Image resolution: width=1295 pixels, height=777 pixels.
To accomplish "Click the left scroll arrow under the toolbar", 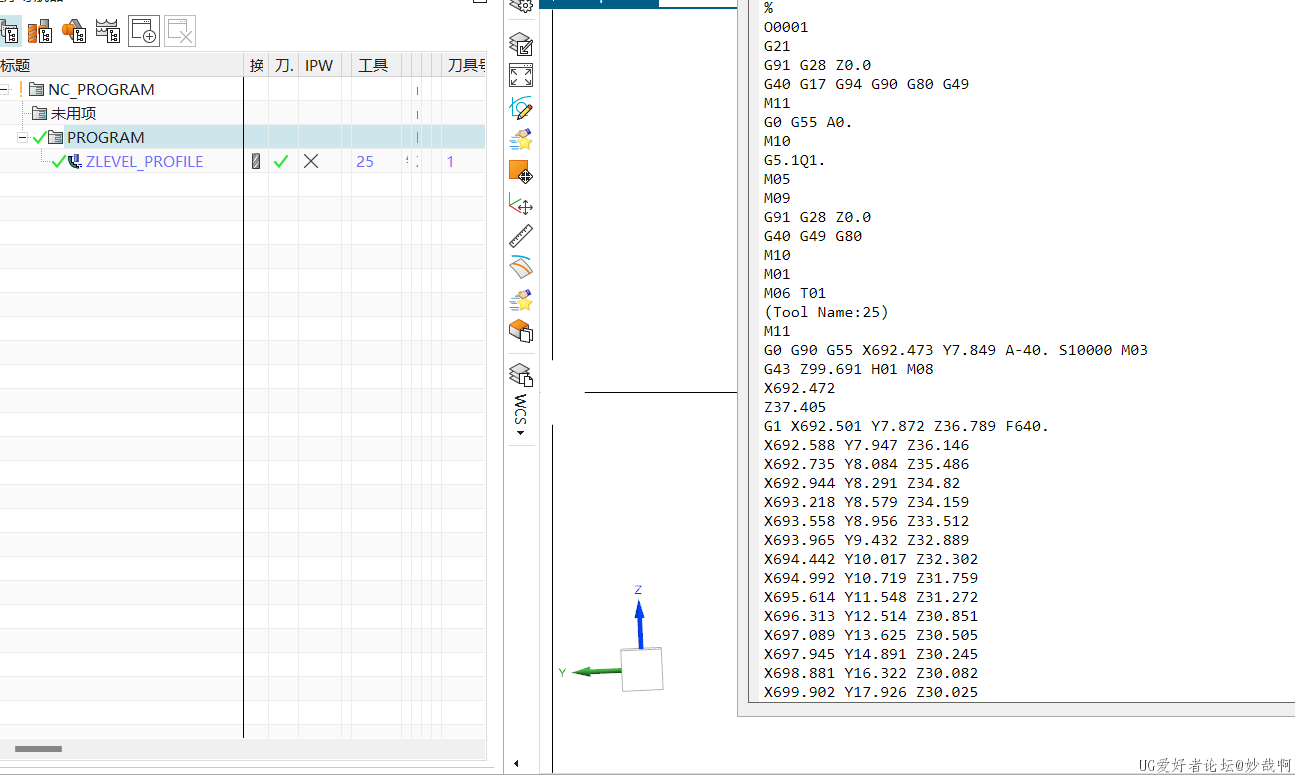I will pyautogui.click(x=517, y=763).
